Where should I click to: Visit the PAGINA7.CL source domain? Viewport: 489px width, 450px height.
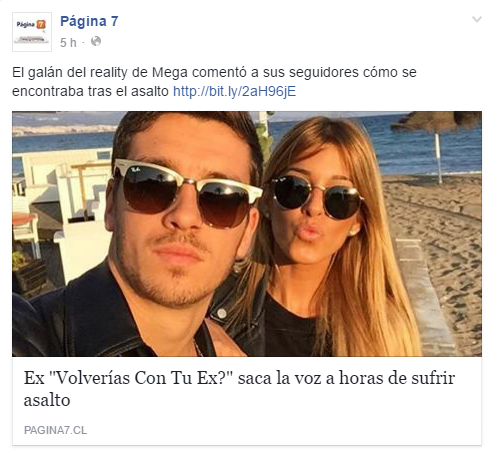55,430
